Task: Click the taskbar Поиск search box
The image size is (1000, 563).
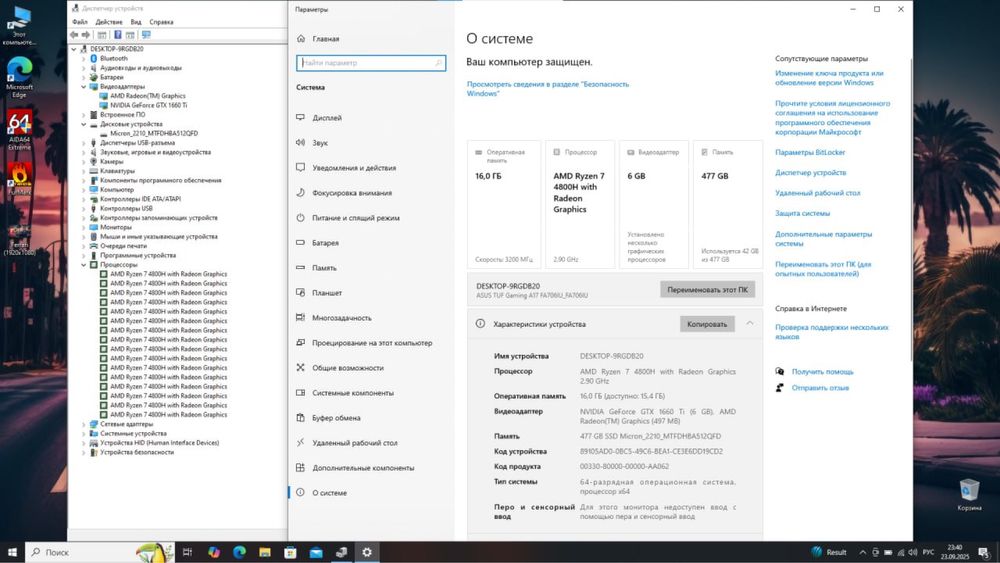Action: pyautogui.click(x=100, y=552)
